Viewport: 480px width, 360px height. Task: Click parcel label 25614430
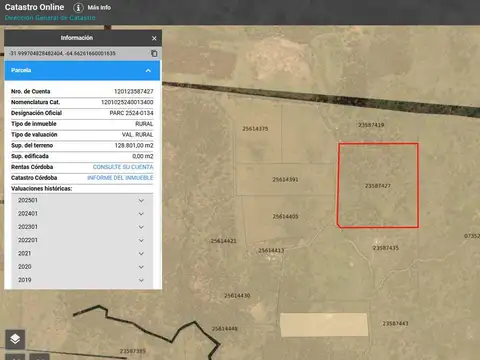237,296
